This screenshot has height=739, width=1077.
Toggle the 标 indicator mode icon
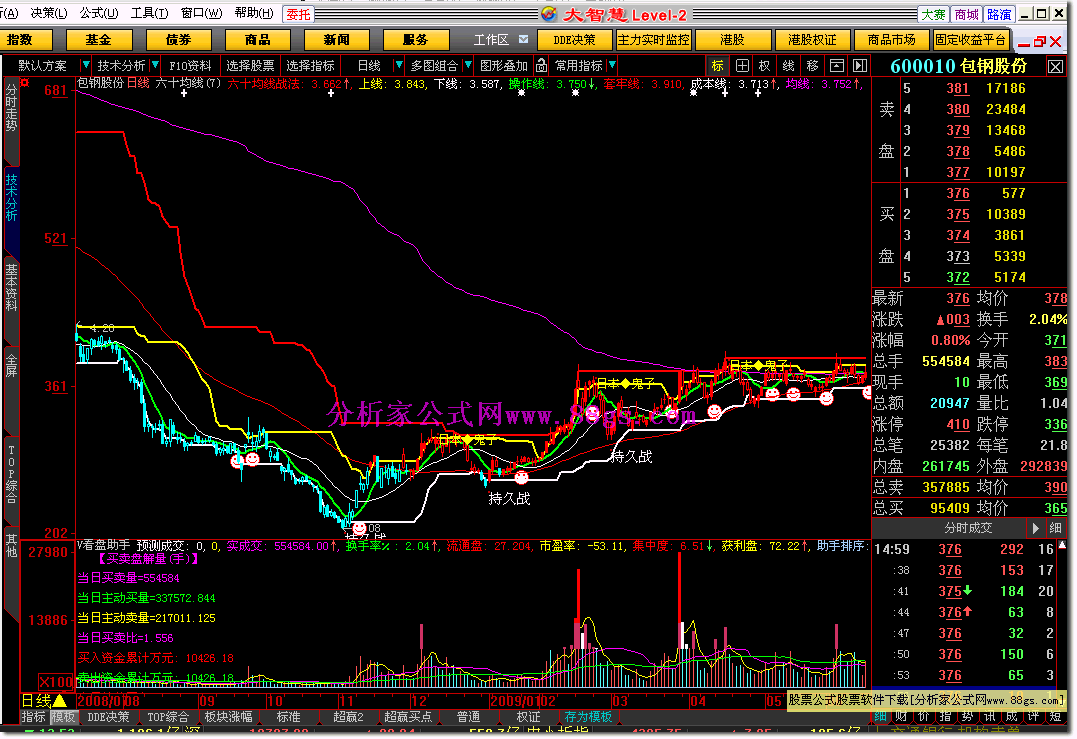click(718, 66)
